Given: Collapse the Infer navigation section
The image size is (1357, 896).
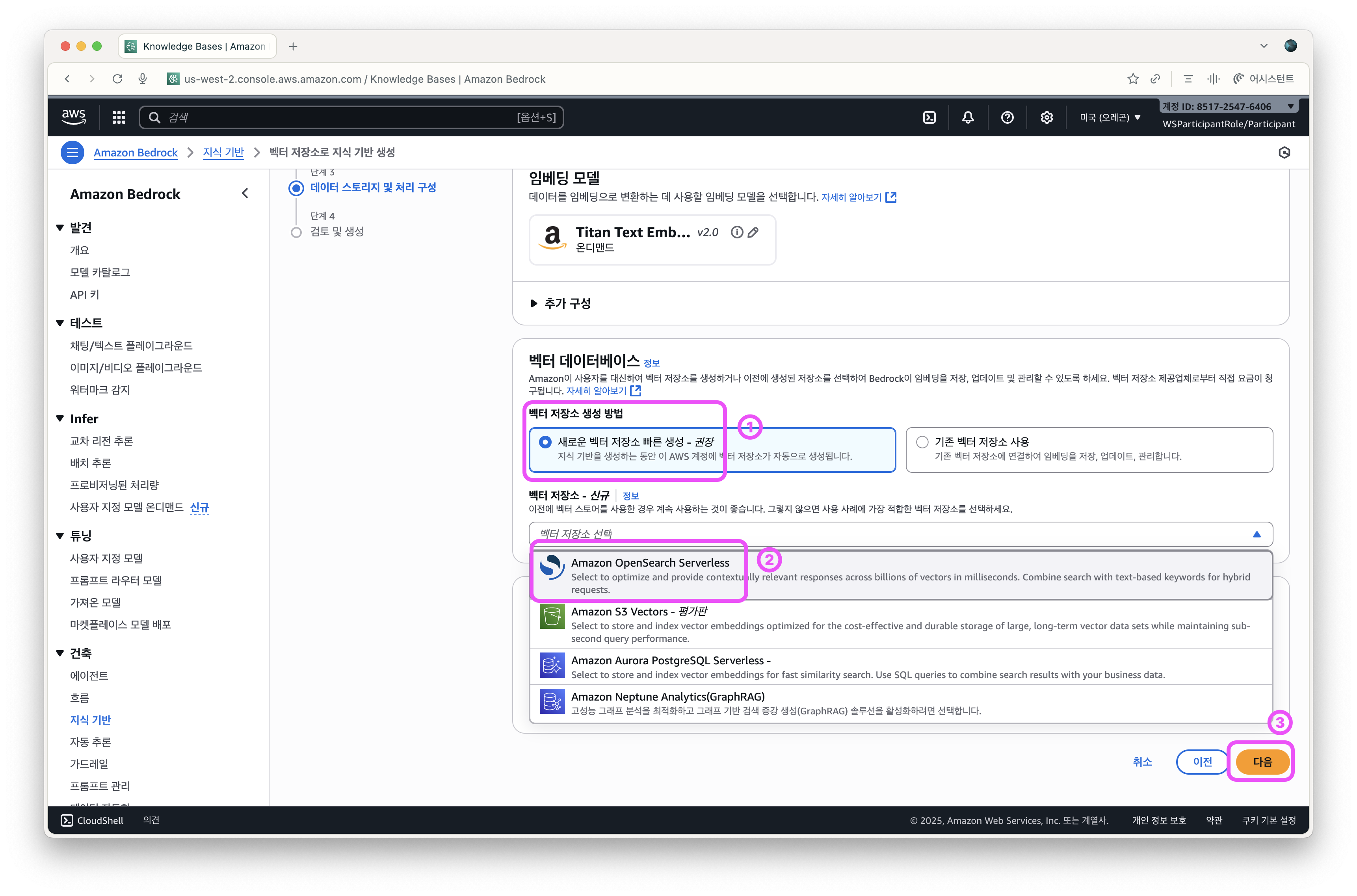Looking at the screenshot, I should coord(59,419).
